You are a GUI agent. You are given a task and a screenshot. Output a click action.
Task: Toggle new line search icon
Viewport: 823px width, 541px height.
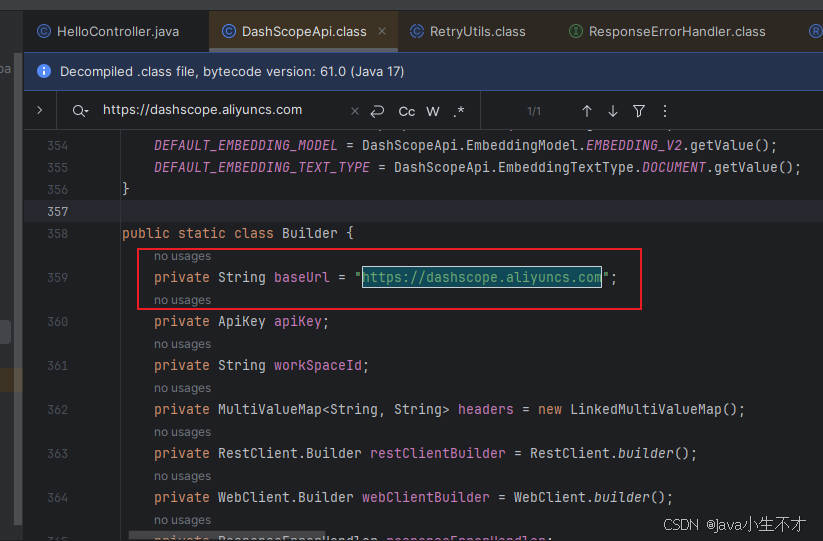tap(377, 111)
